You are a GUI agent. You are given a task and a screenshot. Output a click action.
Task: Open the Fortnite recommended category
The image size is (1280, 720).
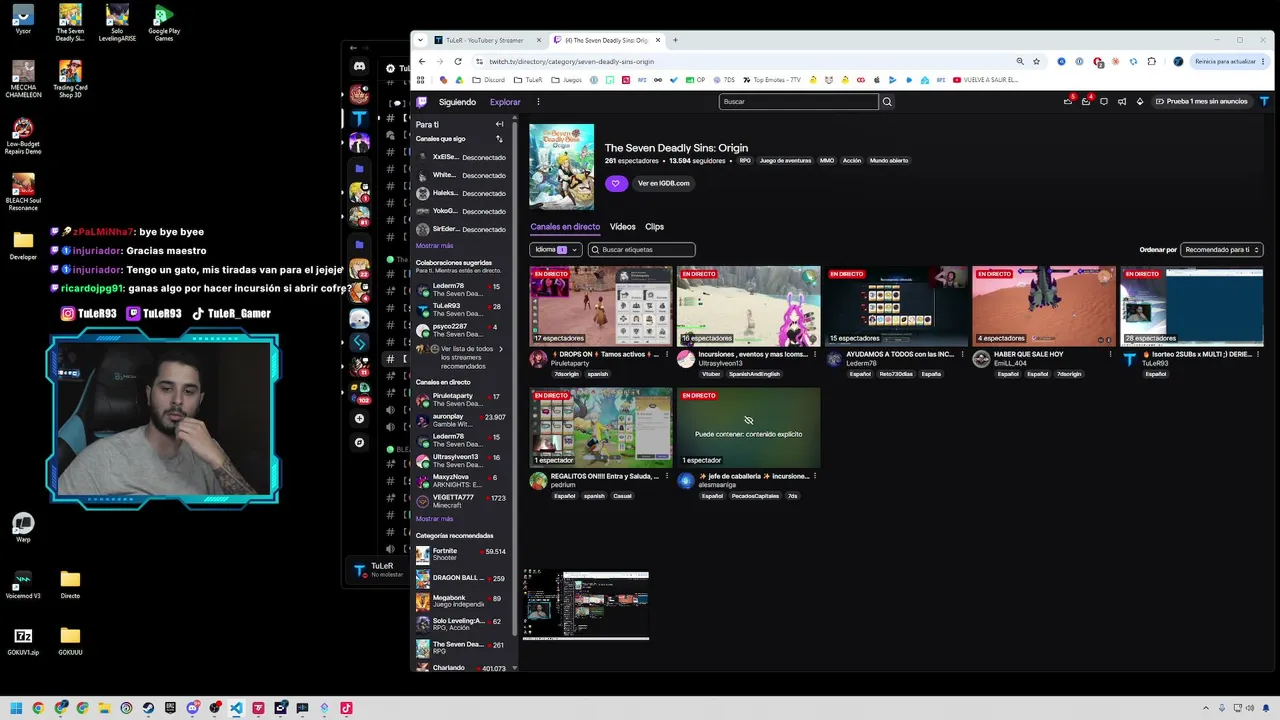click(x=461, y=554)
